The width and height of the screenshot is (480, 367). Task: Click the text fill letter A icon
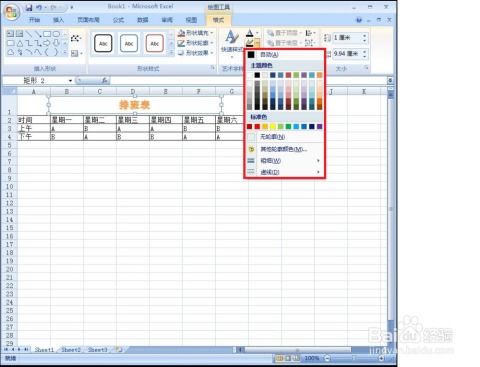point(250,33)
